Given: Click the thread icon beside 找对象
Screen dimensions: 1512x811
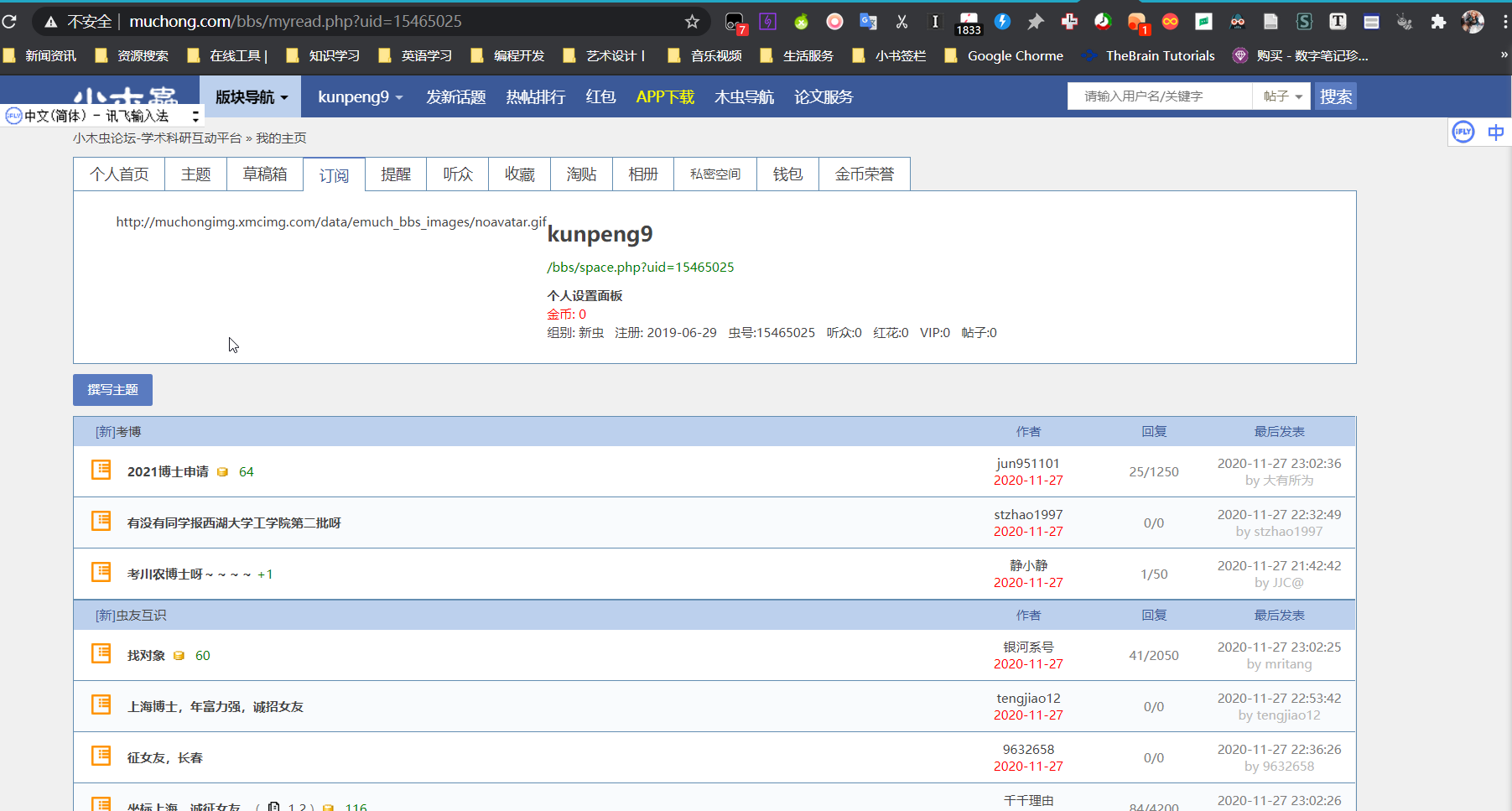Looking at the screenshot, I should point(101,653).
